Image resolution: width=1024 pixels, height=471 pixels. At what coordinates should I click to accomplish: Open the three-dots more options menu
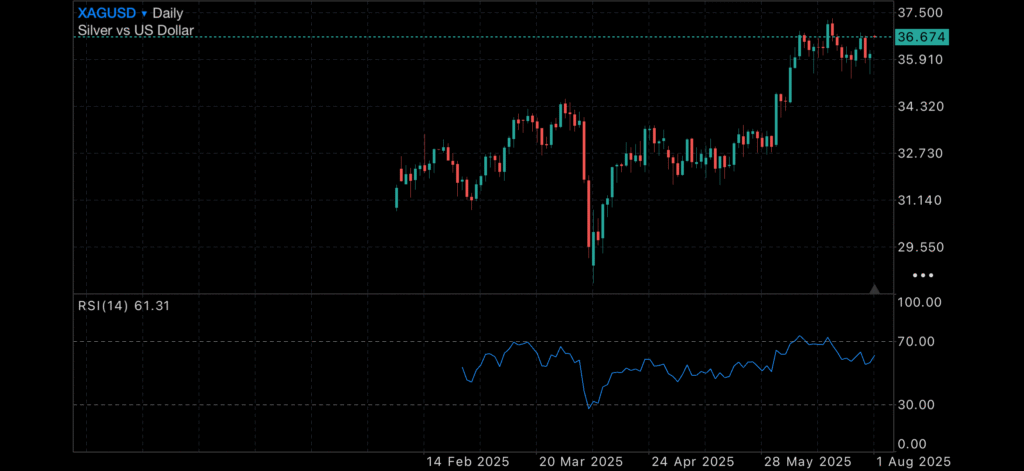(923, 276)
